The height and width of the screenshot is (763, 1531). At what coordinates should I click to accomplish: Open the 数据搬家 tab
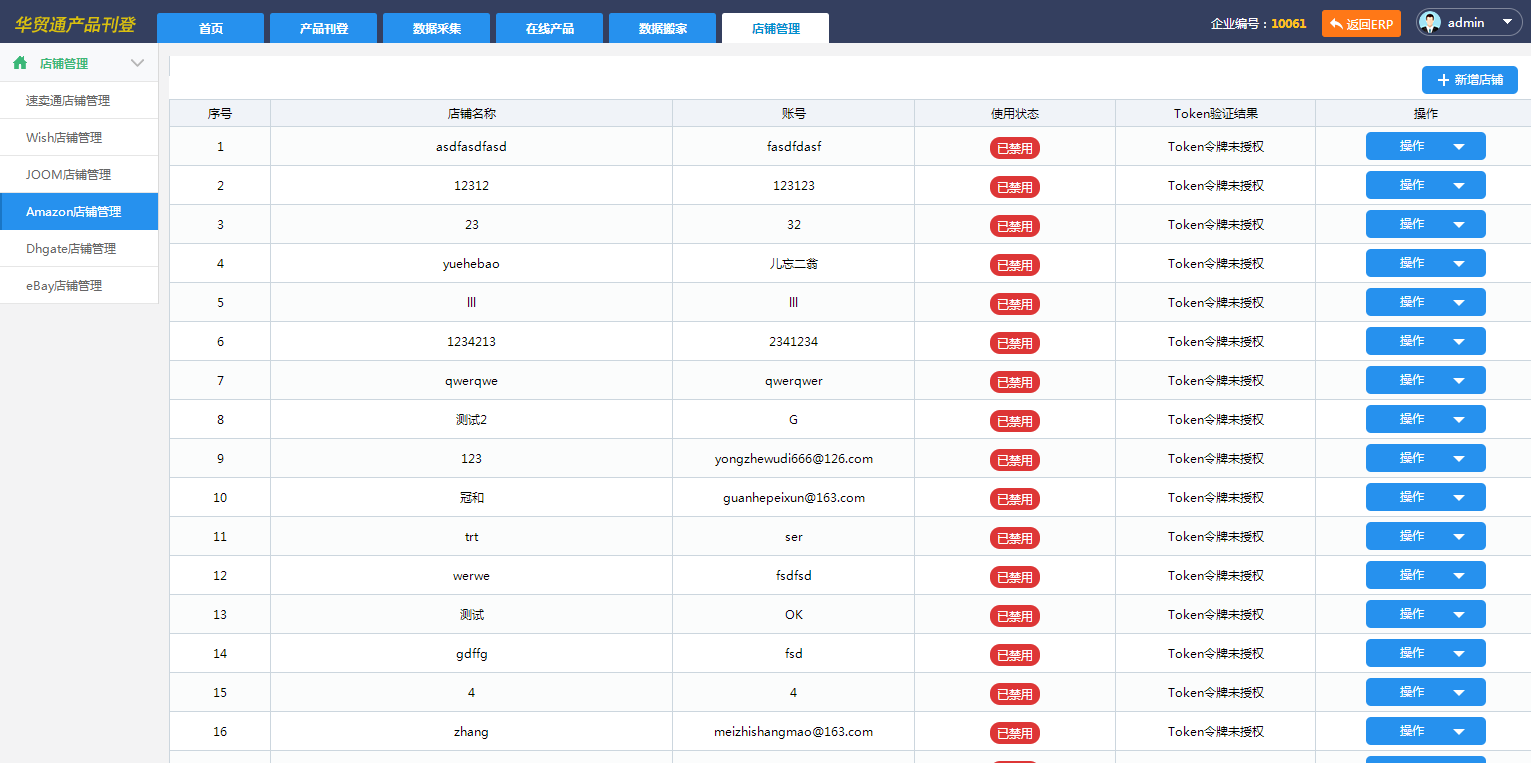tap(663, 28)
